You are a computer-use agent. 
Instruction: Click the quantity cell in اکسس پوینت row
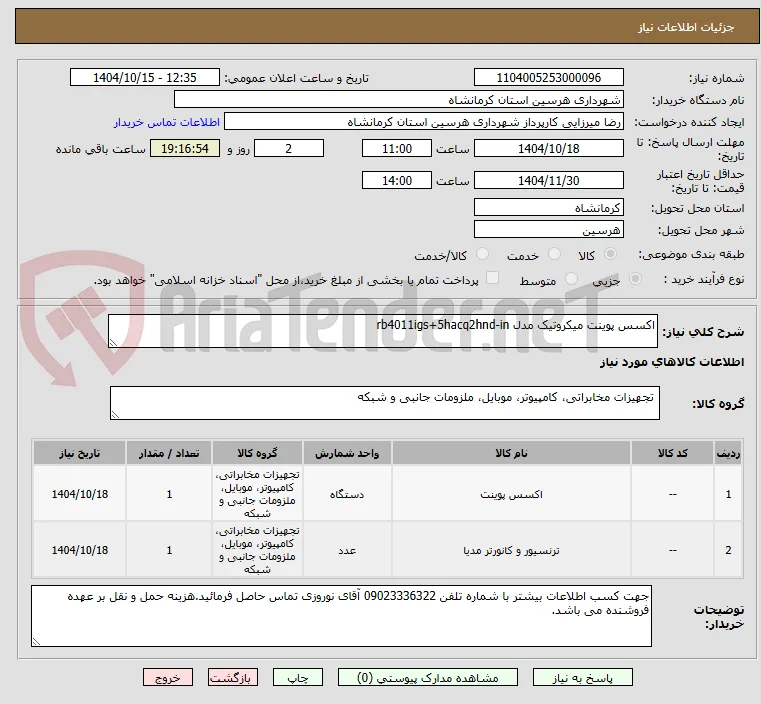pyautogui.click(x=169, y=494)
